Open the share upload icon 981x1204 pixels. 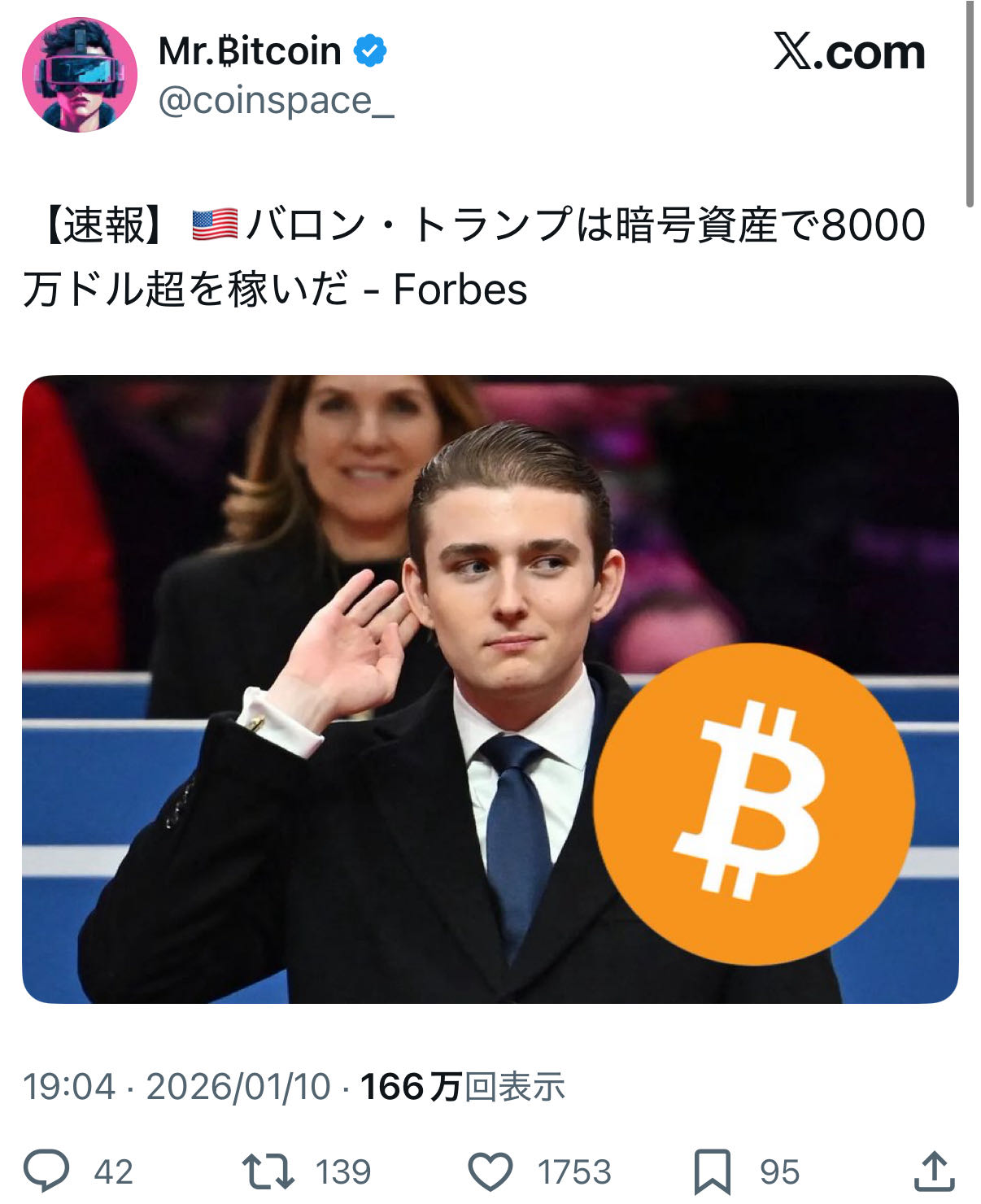934,1171
